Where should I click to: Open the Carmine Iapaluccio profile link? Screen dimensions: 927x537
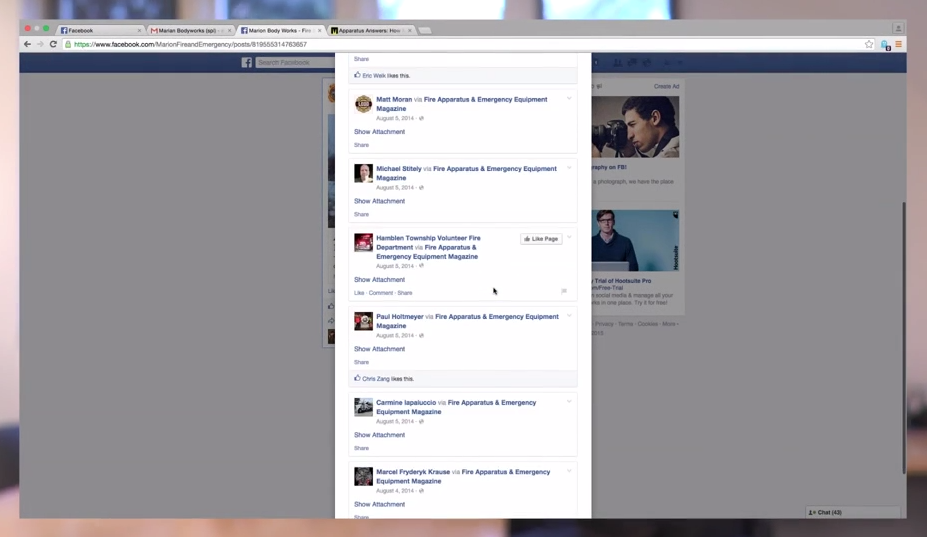pyautogui.click(x=406, y=402)
